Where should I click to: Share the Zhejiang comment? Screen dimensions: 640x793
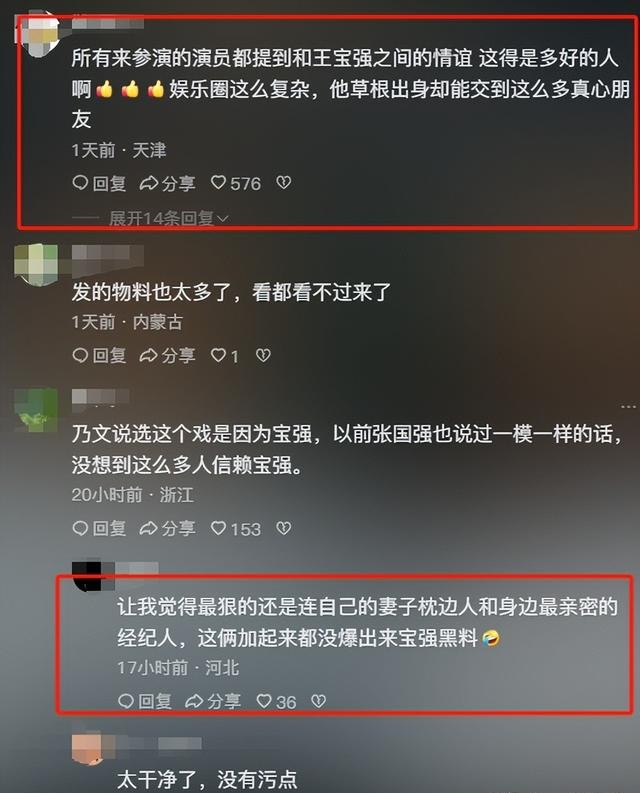[167, 528]
